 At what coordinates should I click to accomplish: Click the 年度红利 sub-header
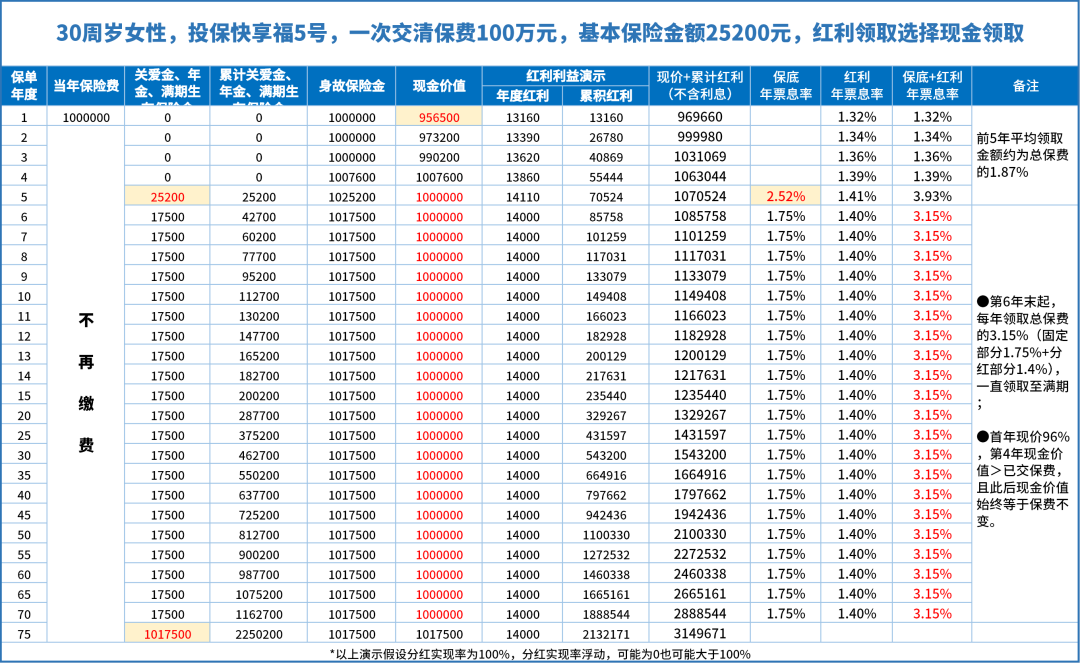pyautogui.click(x=523, y=96)
